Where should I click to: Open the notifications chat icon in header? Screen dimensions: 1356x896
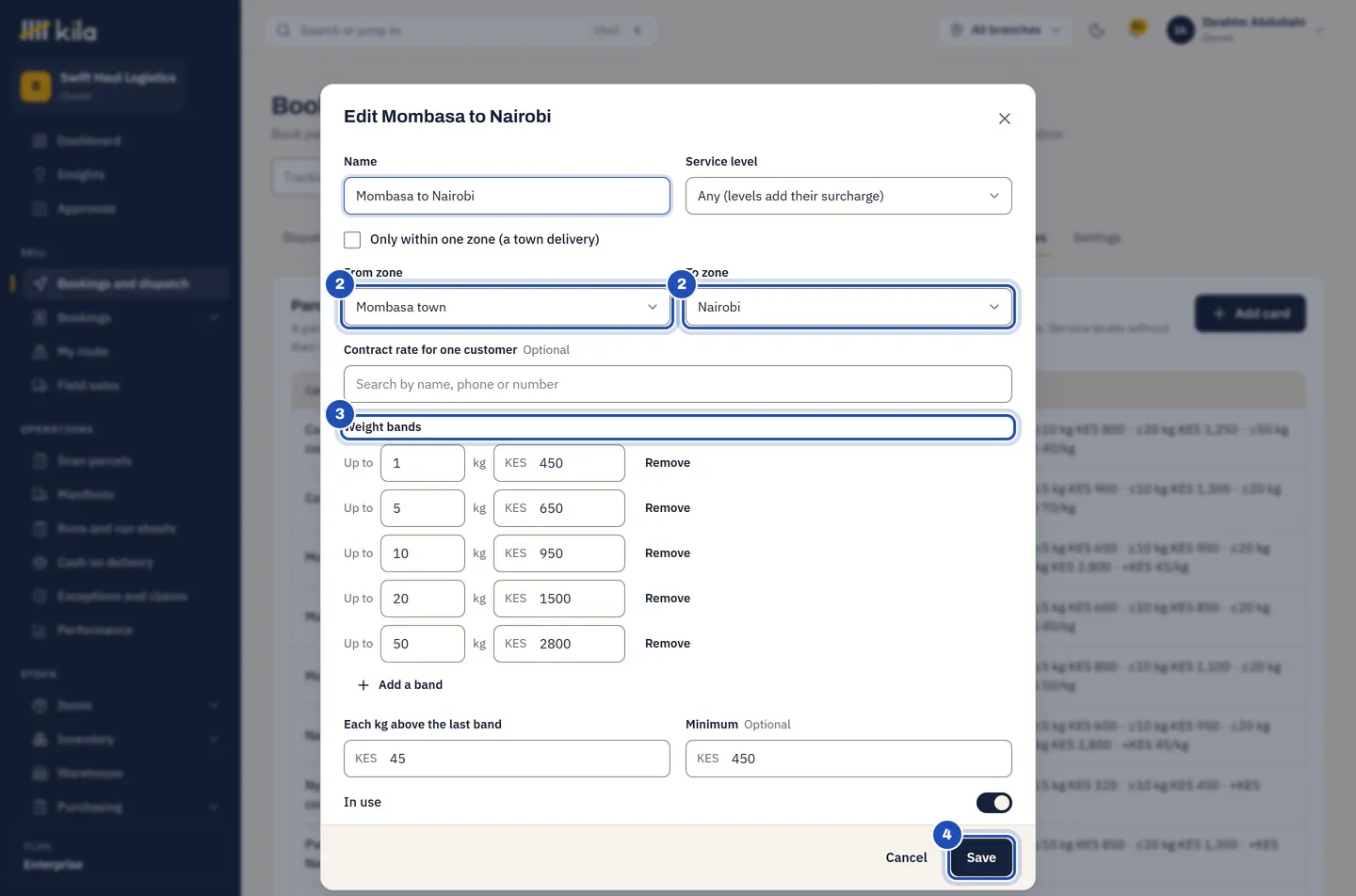tap(1138, 28)
